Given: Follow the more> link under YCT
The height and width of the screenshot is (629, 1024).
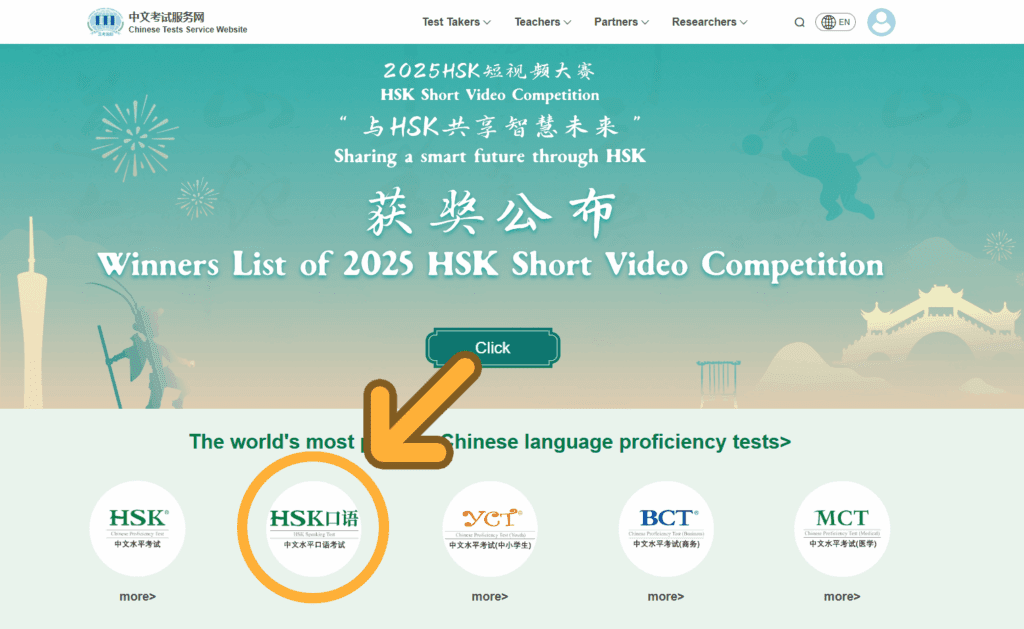Looking at the screenshot, I should tap(490, 597).
